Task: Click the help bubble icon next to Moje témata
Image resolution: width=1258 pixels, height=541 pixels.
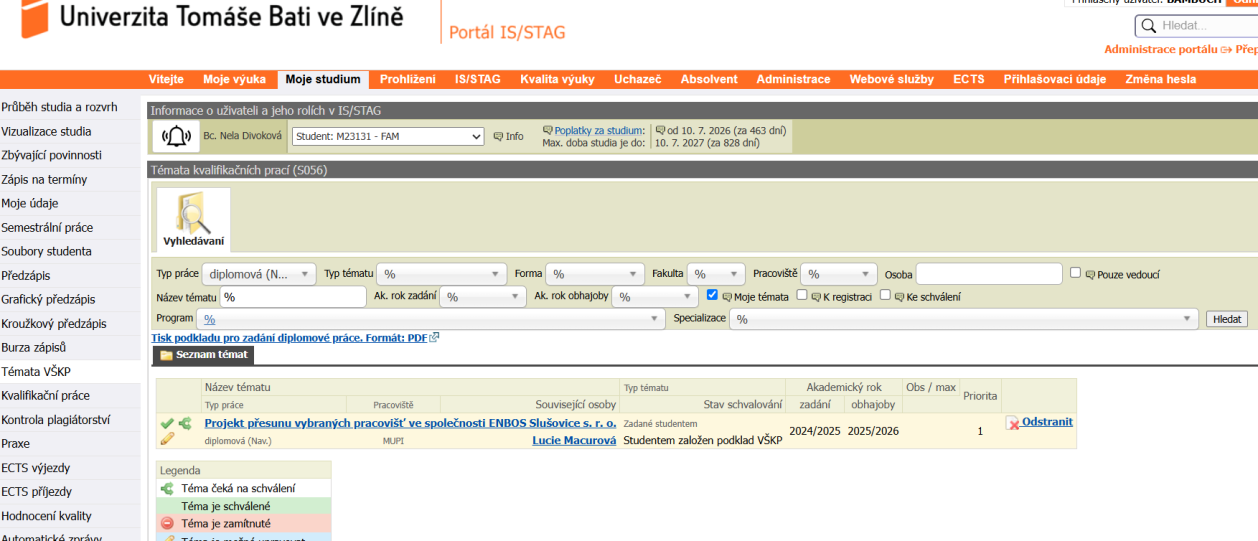Action: tap(727, 297)
